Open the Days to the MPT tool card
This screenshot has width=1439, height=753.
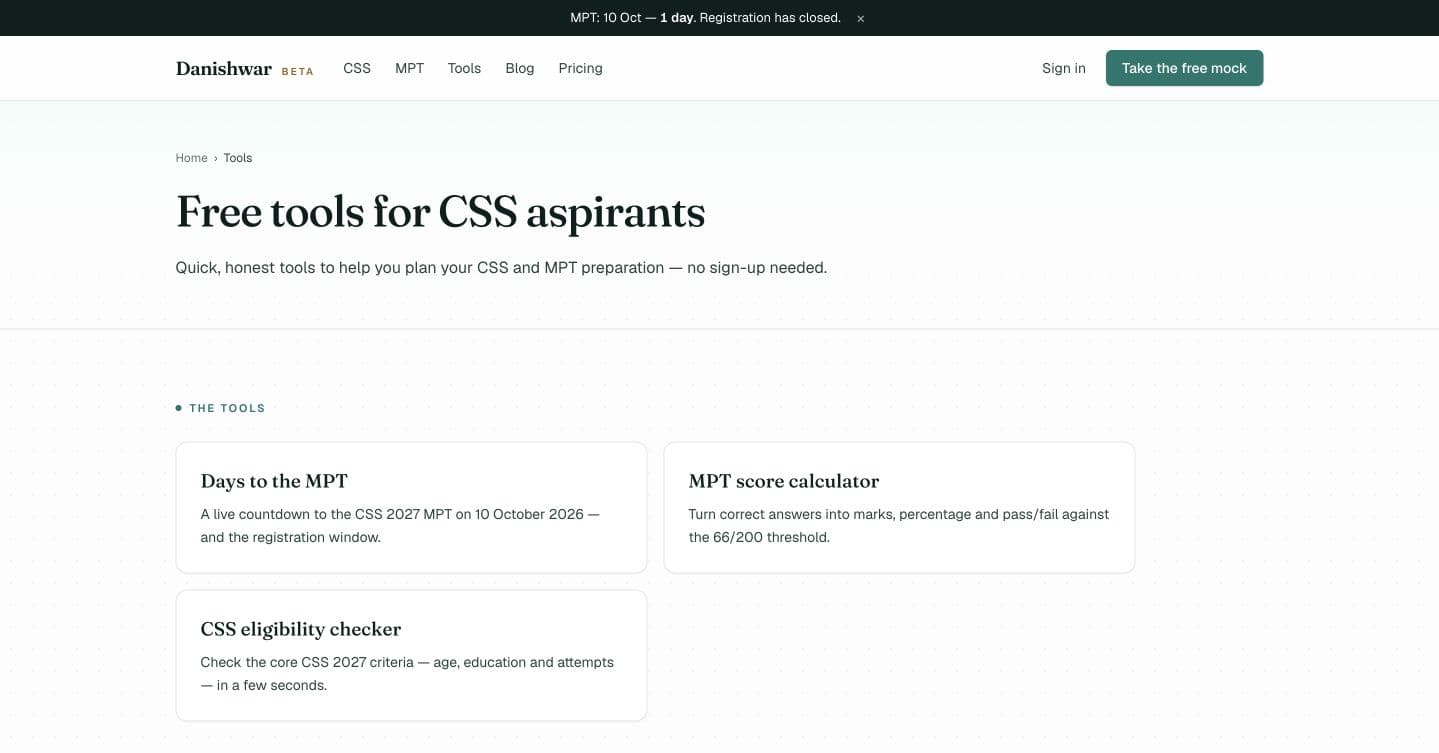pyautogui.click(x=411, y=507)
